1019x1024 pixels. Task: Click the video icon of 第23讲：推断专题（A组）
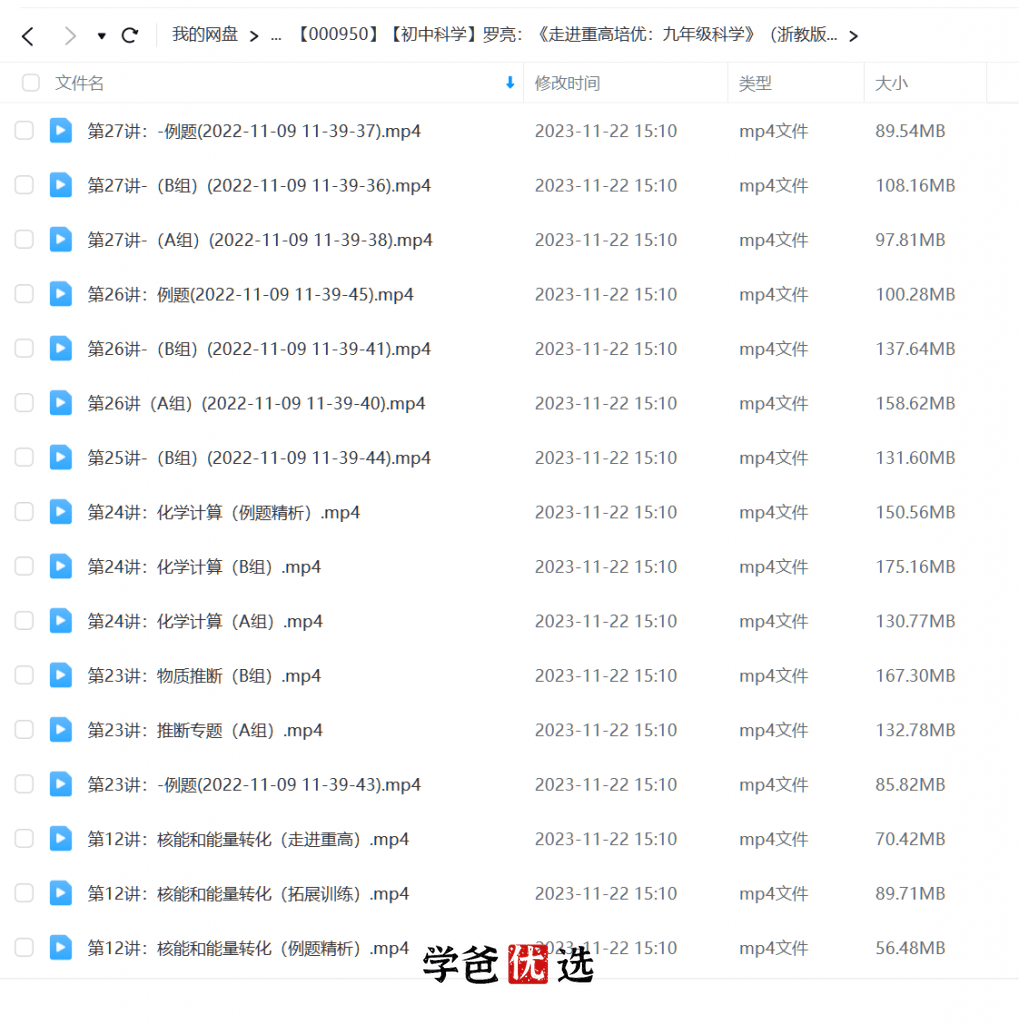tap(61, 729)
